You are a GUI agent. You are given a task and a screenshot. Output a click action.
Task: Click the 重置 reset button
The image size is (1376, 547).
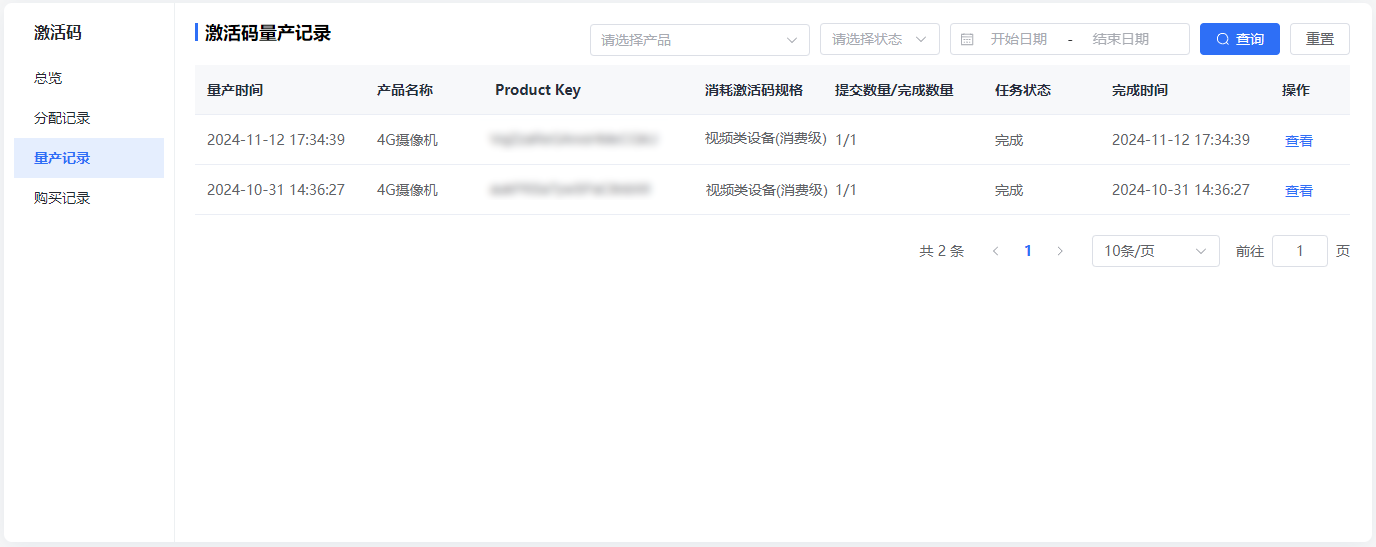[x=1320, y=39]
